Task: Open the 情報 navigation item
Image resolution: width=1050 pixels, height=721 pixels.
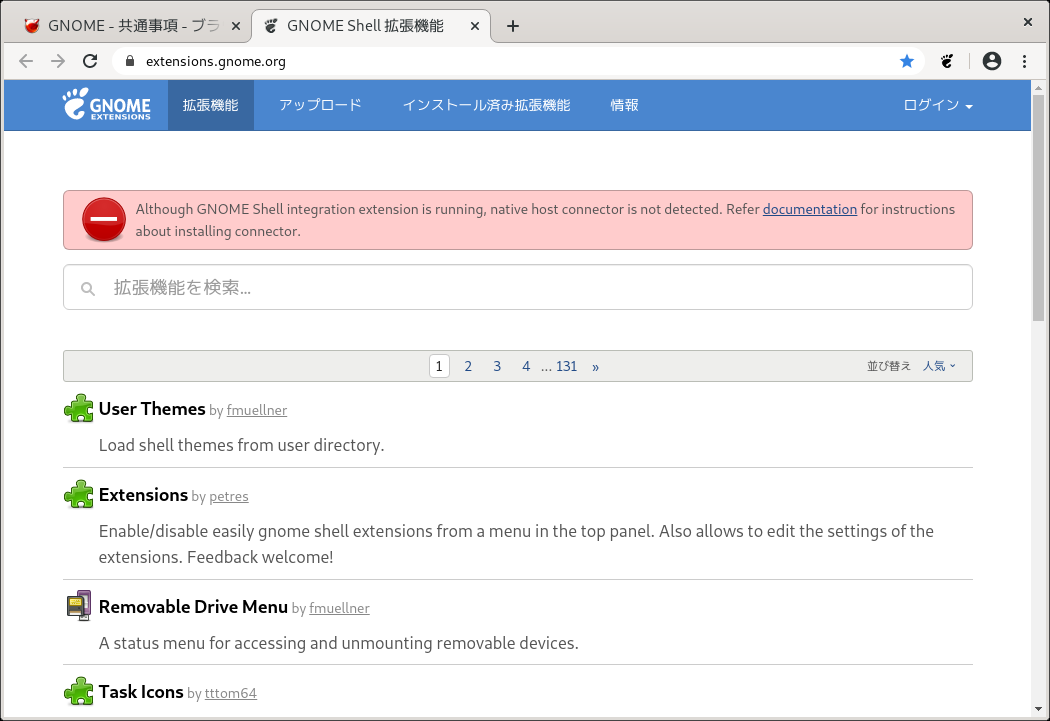Action: [x=624, y=105]
